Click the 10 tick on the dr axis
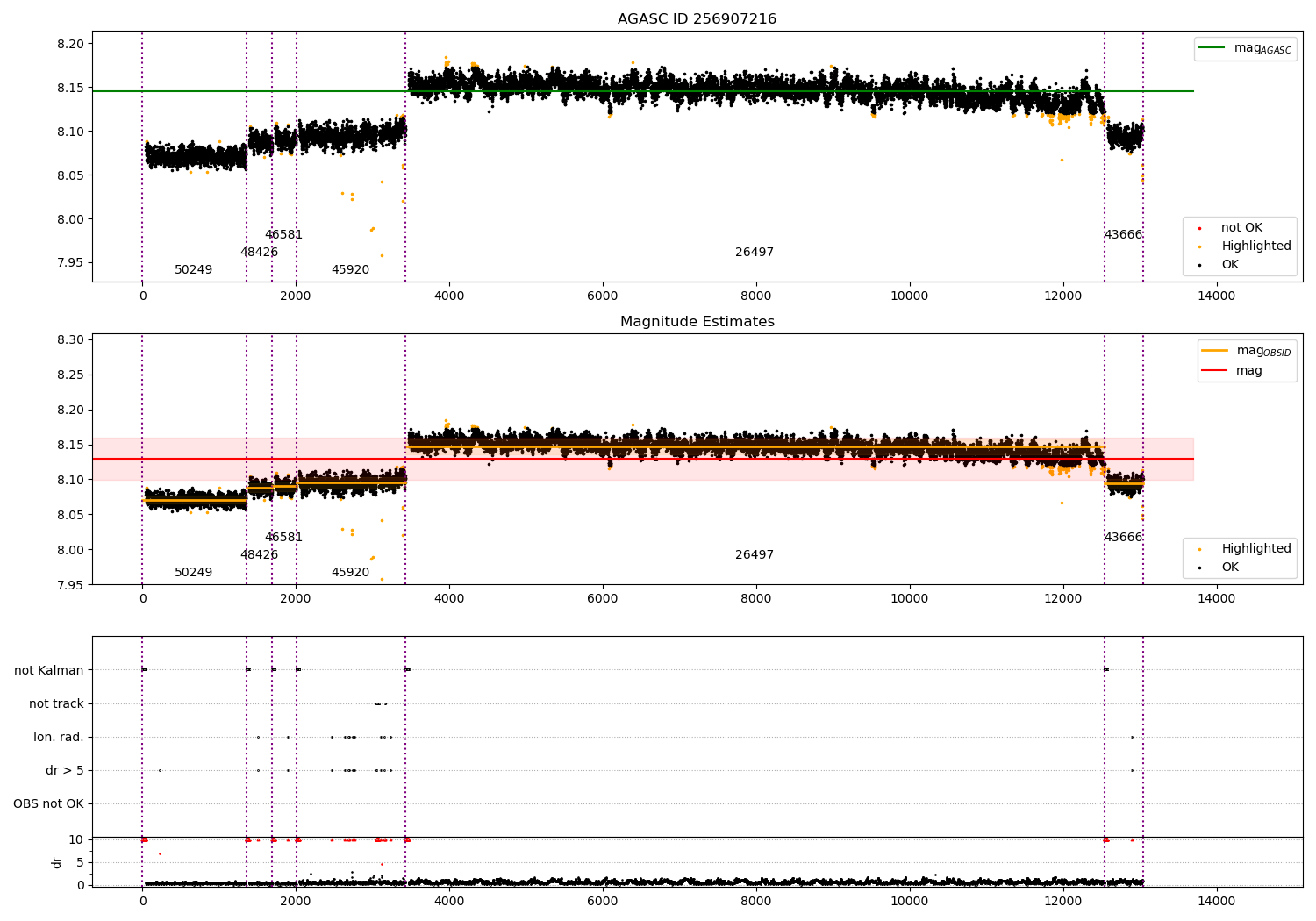Screen dimensions: 1316x921 (x=76, y=840)
